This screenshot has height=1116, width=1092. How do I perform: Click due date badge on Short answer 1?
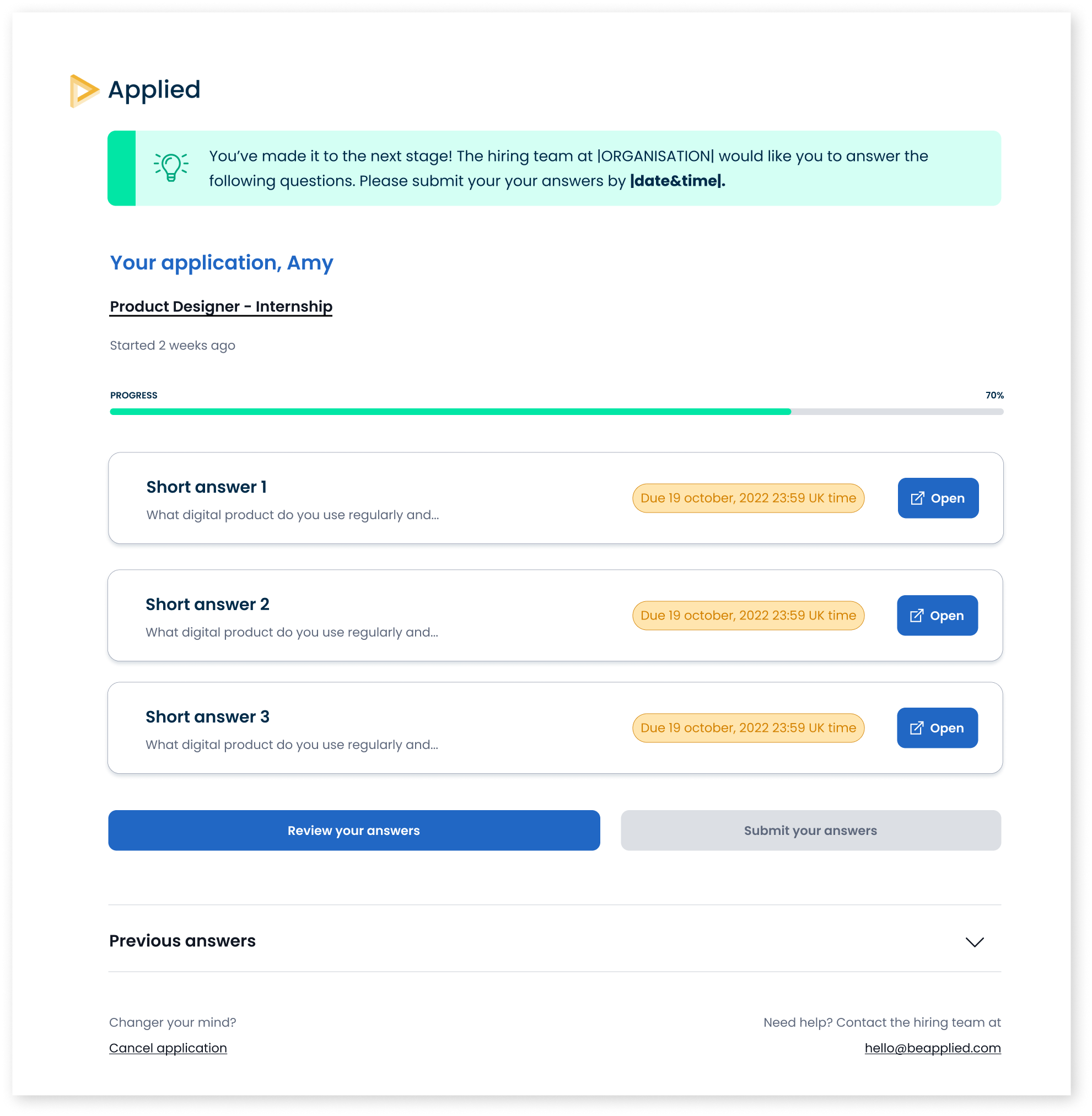(x=748, y=498)
